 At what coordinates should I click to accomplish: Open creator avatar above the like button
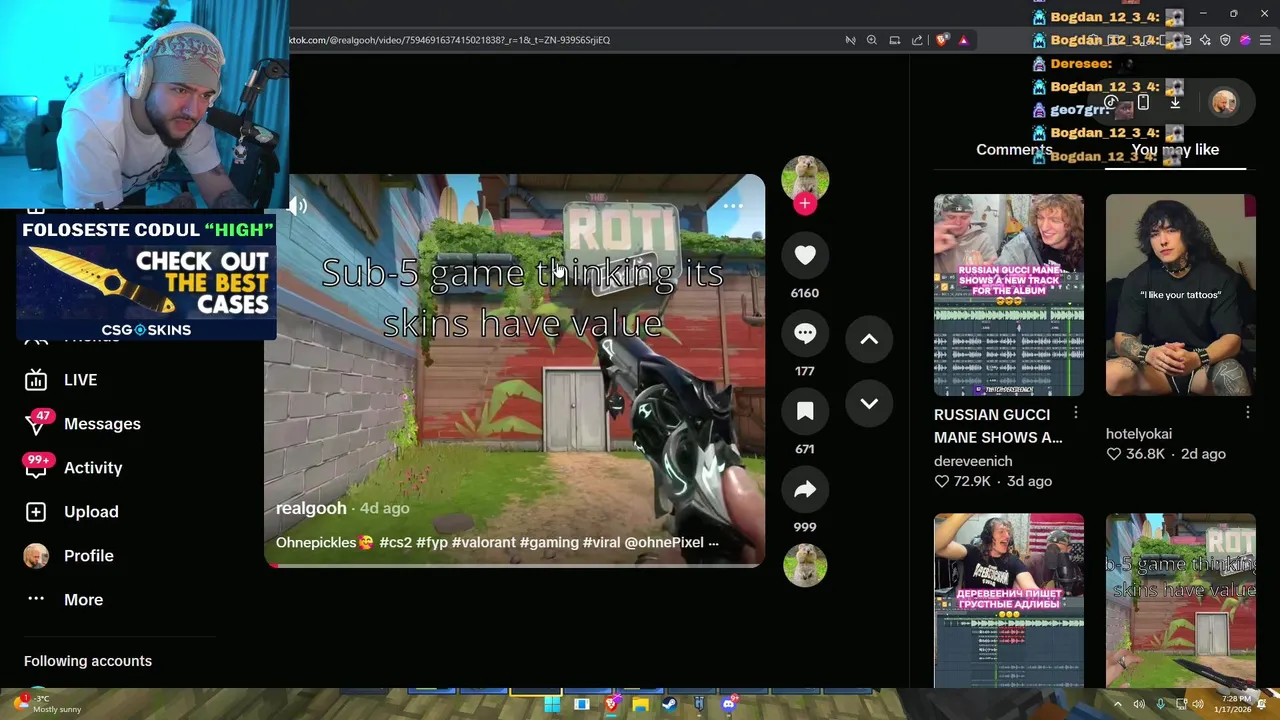805,179
